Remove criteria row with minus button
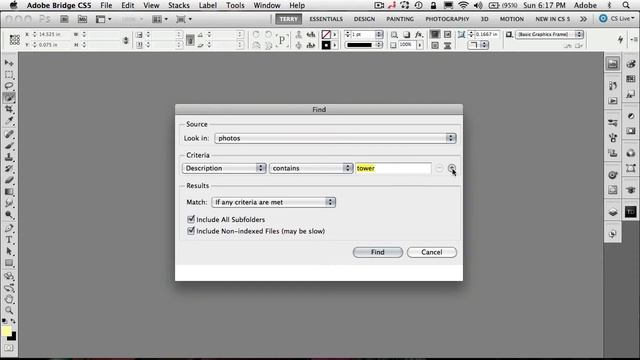 (x=439, y=168)
